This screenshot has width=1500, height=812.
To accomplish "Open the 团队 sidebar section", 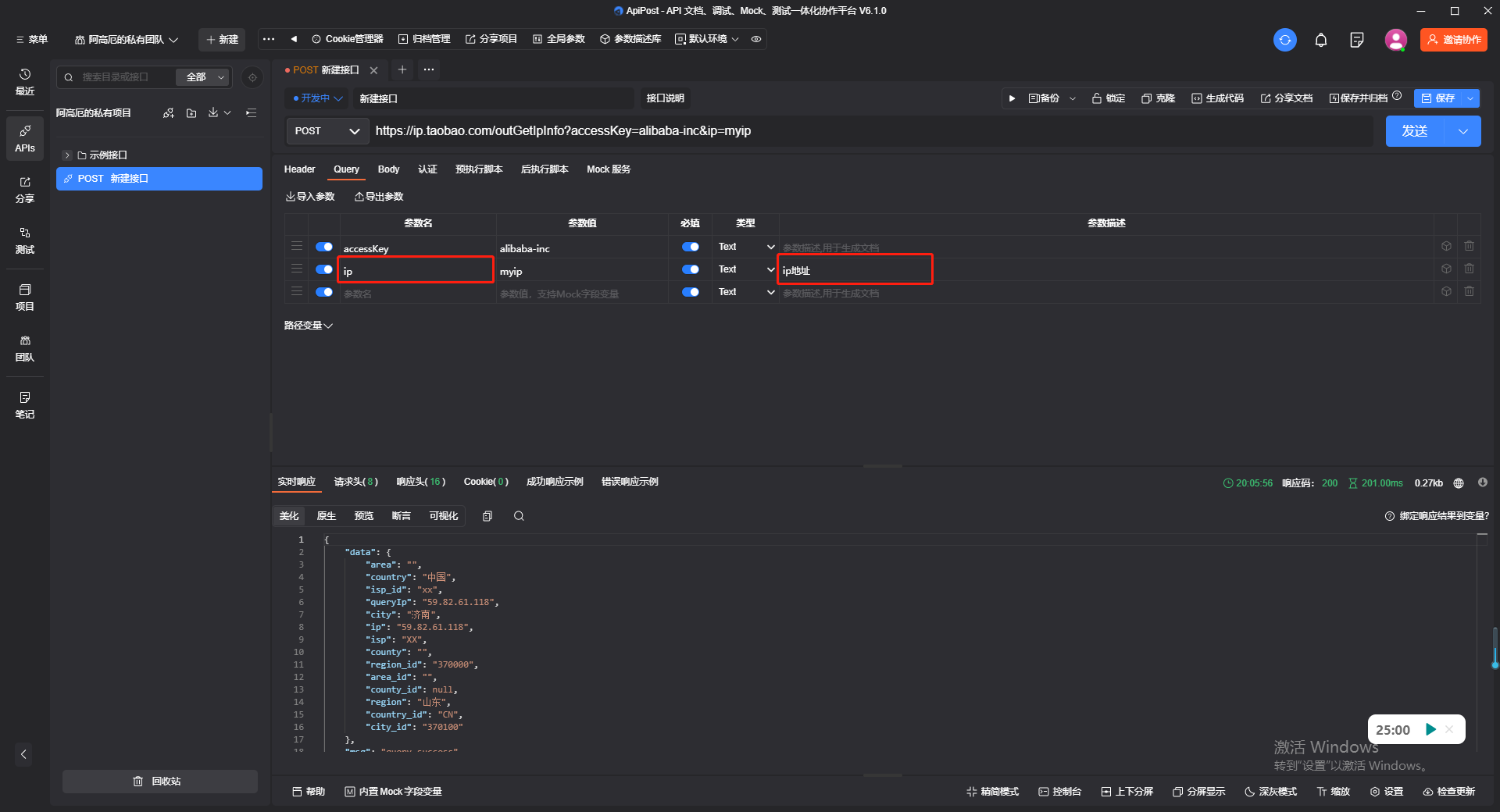I will pyautogui.click(x=25, y=348).
